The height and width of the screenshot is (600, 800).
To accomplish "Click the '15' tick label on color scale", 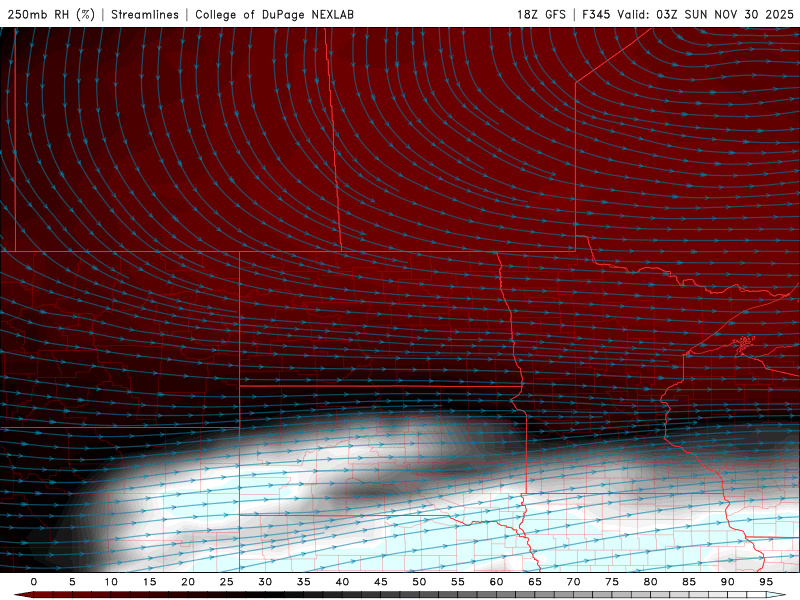I will coord(149,582).
